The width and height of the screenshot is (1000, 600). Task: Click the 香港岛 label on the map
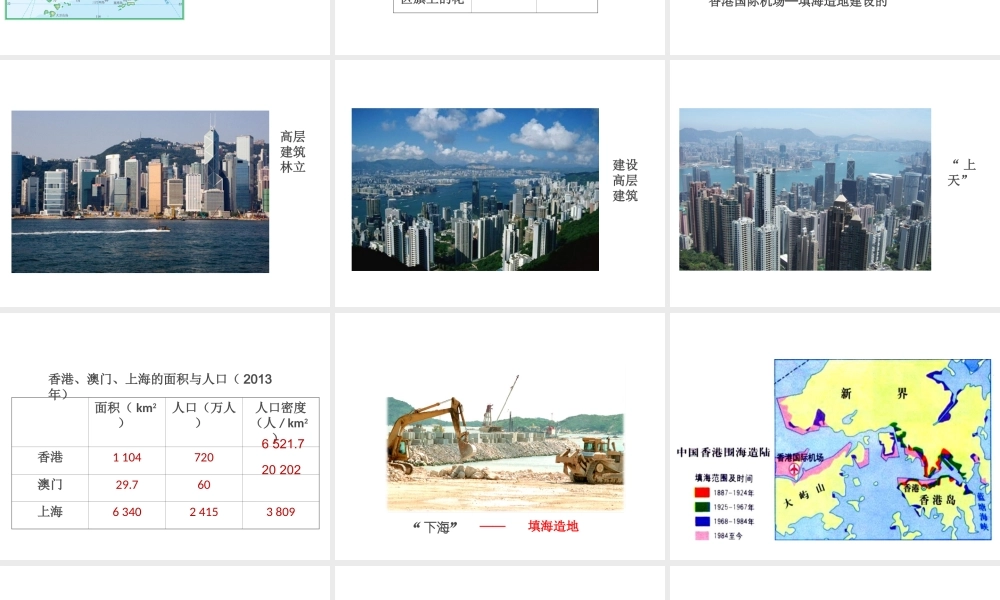pos(938,501)
